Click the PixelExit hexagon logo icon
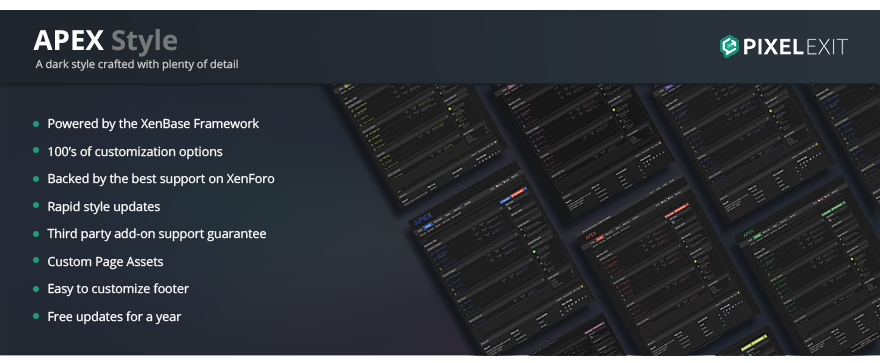The width and height of the screenshot is (880, 363). [729, 47]
